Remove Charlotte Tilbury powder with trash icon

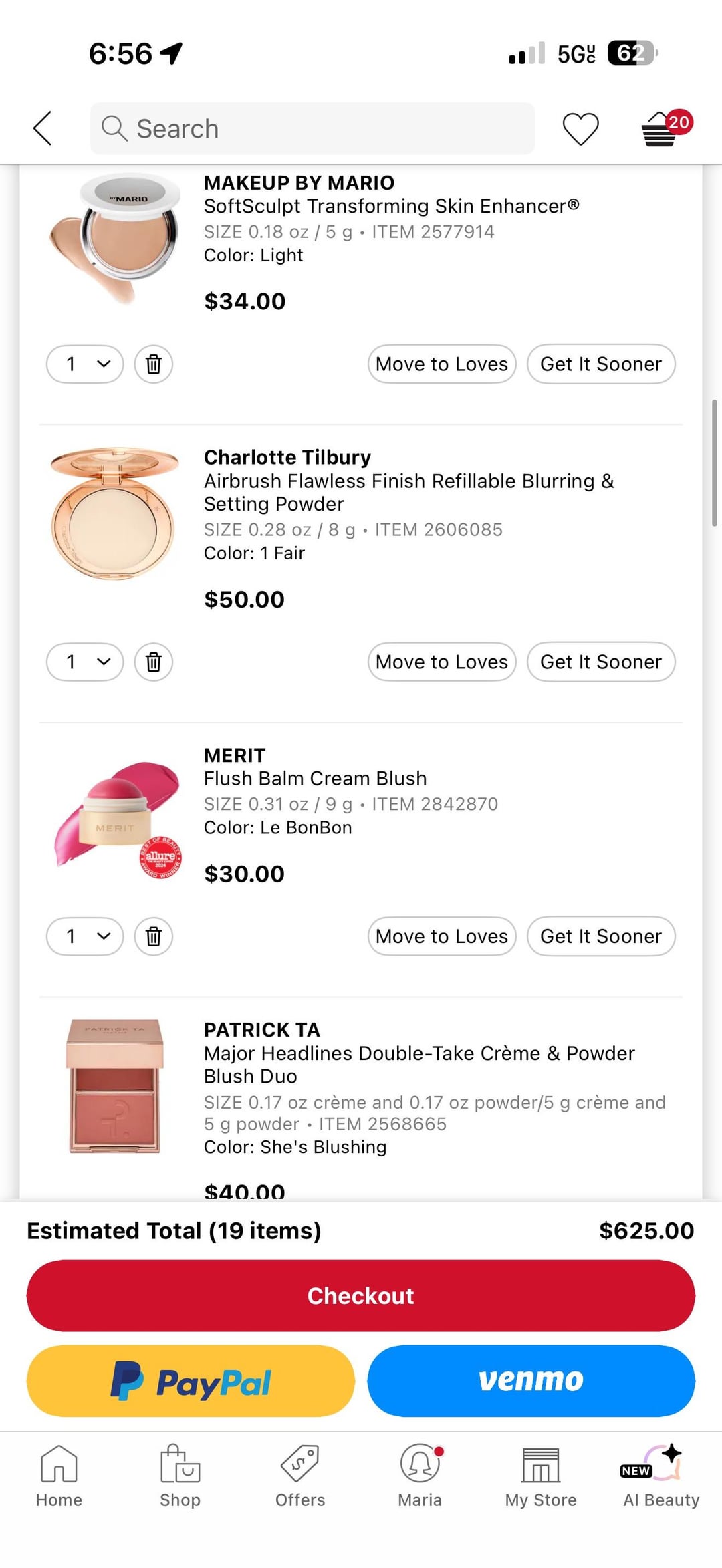click(154, 662)
